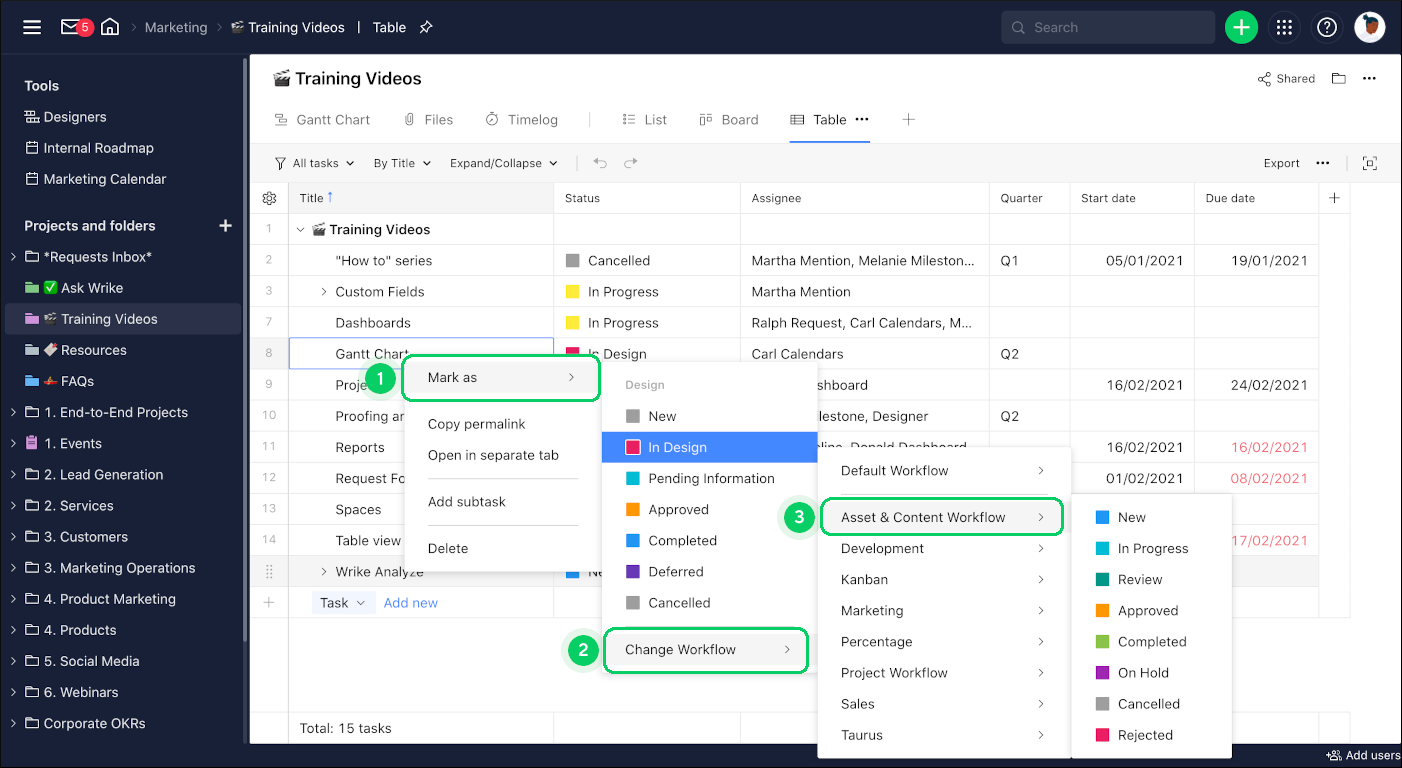Open the help question mark icon
The image size is (1402, 768).
click(x=1327, y=27)
